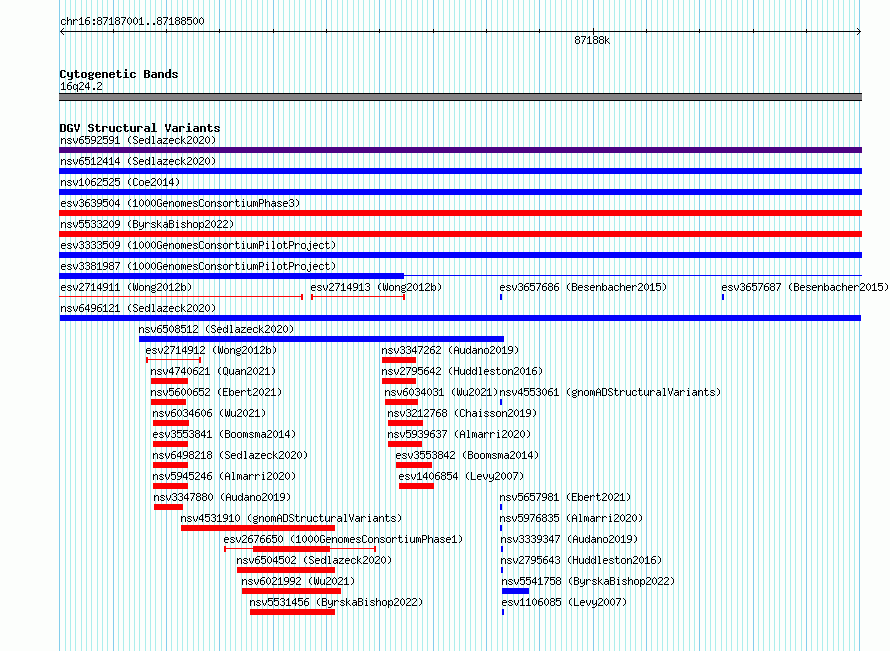Screen dimensions: 890x651
Task: Click nsv5976835 (Almarri2020) label
Action: (x=571, y=518)
